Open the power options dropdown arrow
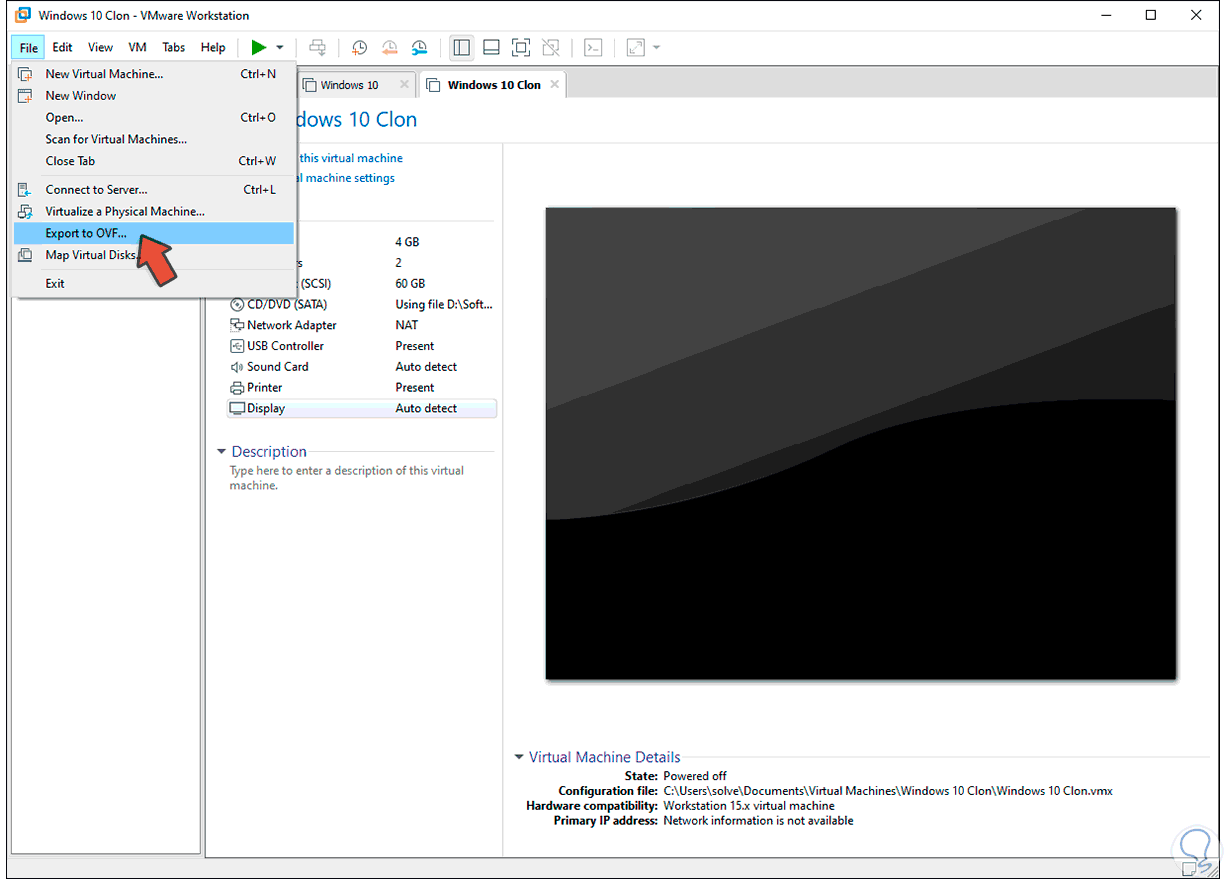 [280, 47]
